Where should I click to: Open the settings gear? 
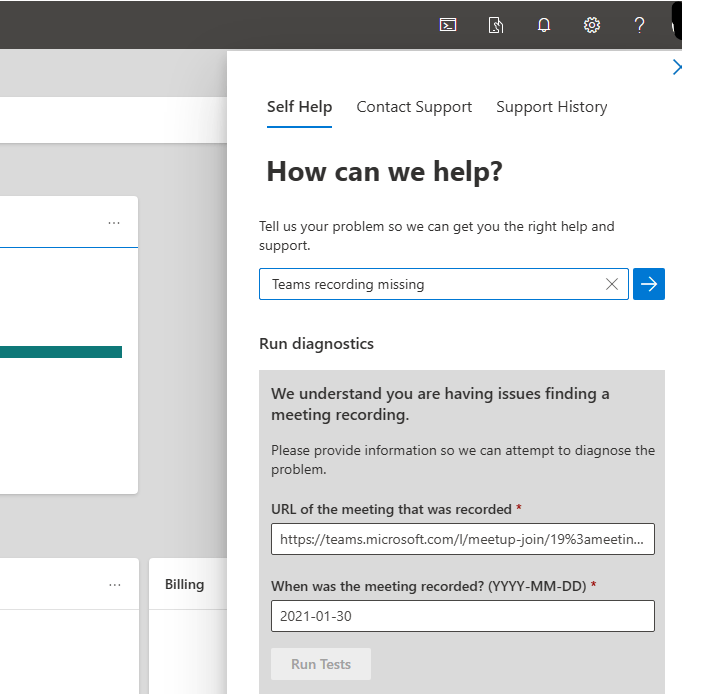pos(591,25)
